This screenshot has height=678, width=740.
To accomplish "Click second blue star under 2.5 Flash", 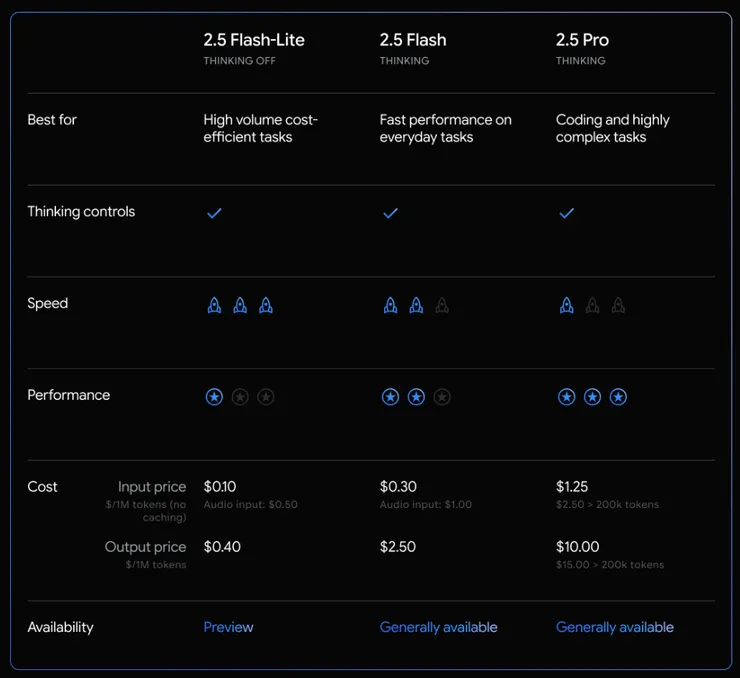I will (x=416, y=397).
